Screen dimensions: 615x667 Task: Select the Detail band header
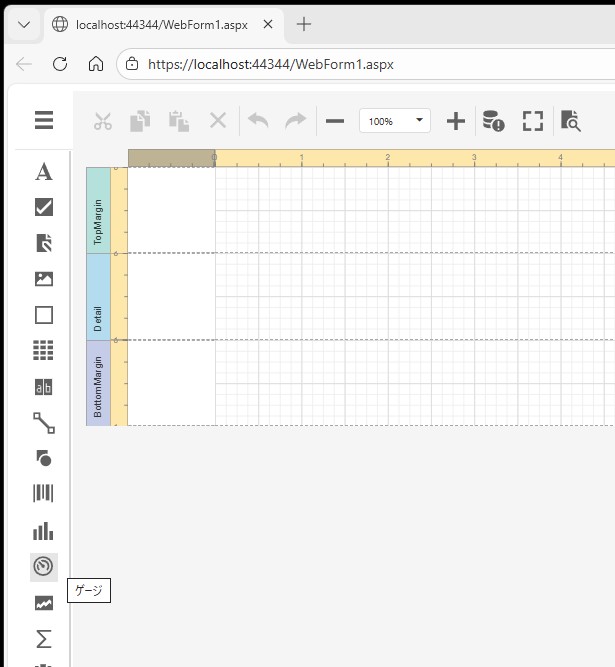point(98,297)
